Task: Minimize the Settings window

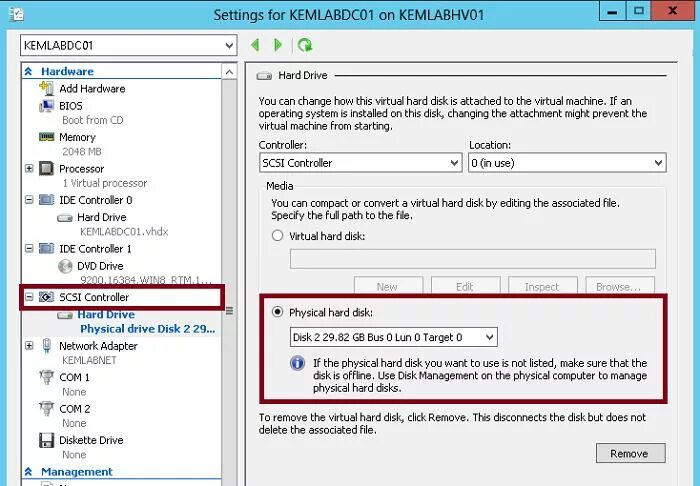Action: point(612,11)
